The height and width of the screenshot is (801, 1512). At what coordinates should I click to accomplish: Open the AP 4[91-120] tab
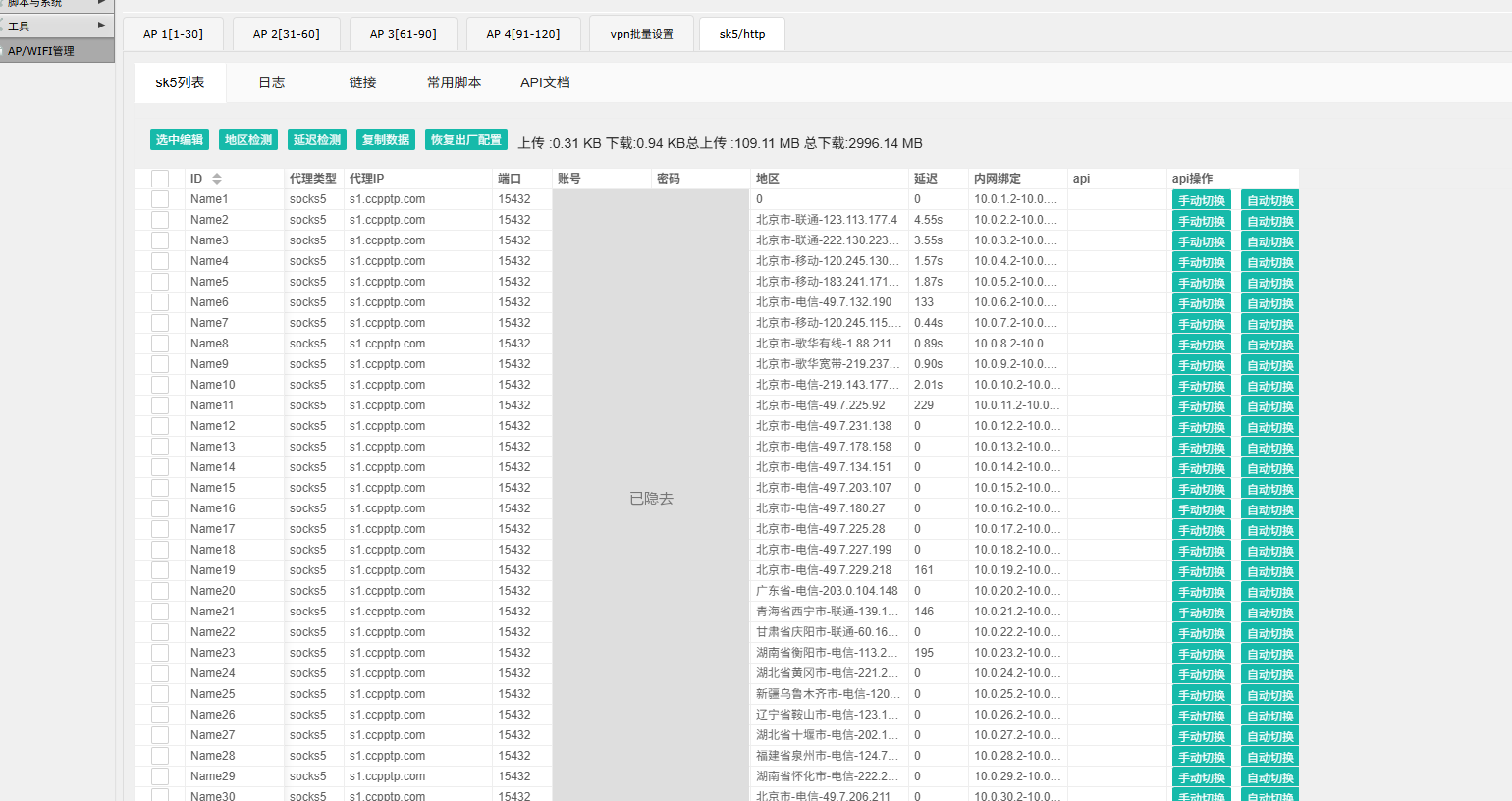pyautogui.click(x=523, y=34)
